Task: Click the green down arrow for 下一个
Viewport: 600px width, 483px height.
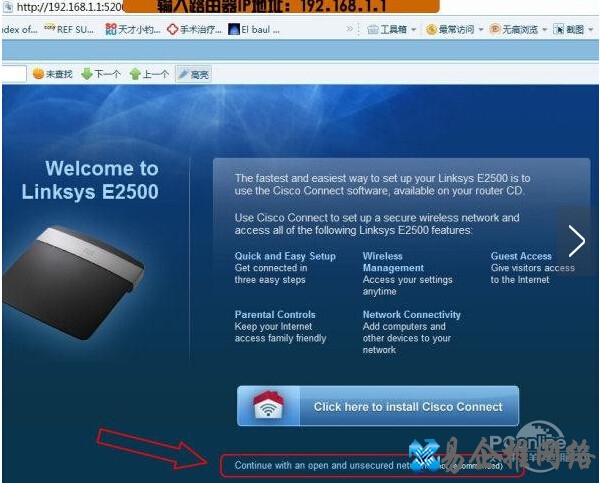Action: pyautogui.click(x=87, y=73)
